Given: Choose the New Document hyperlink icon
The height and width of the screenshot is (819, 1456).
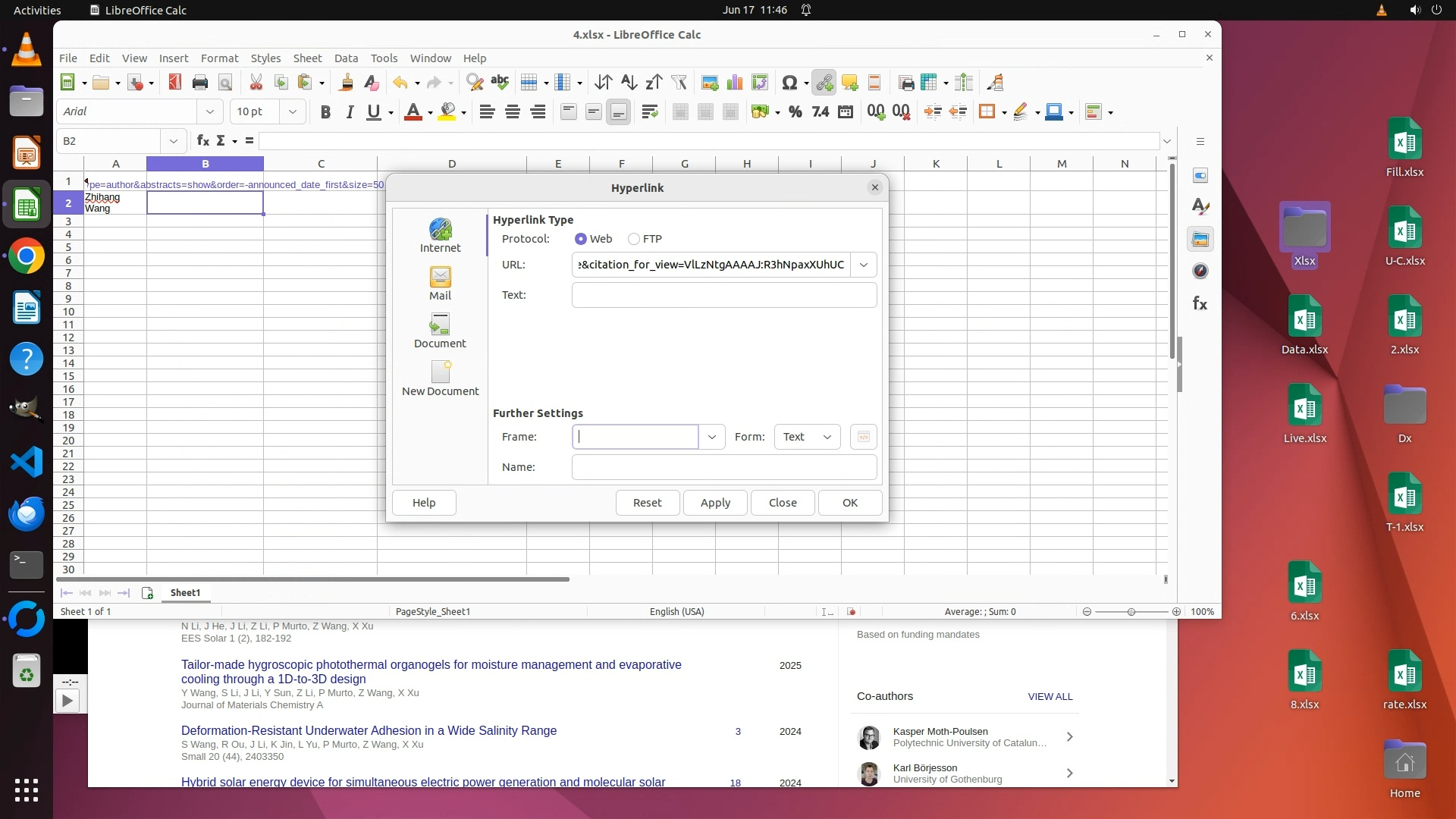Looking at the screenshot, I should coord(440,379).
